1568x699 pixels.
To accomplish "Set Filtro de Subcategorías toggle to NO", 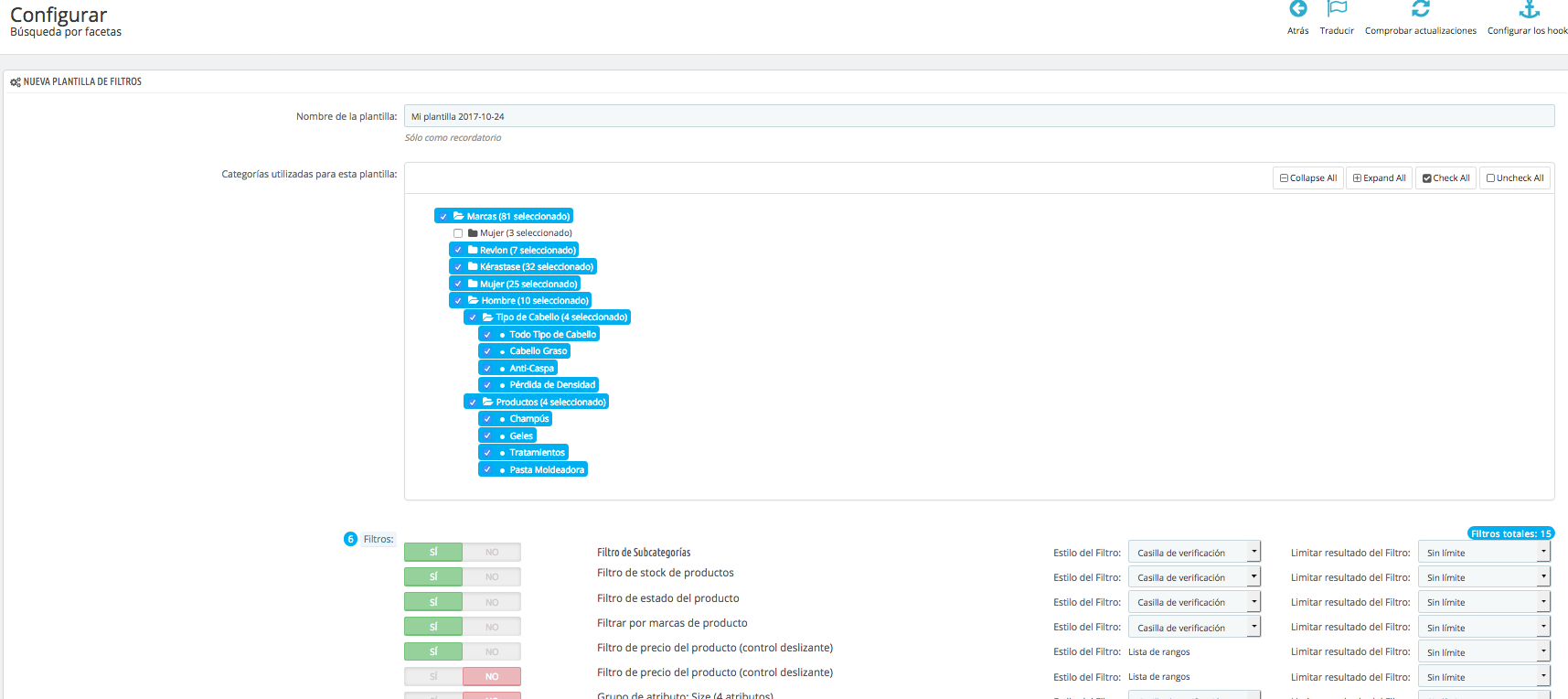I will click(x=492, y=553).
